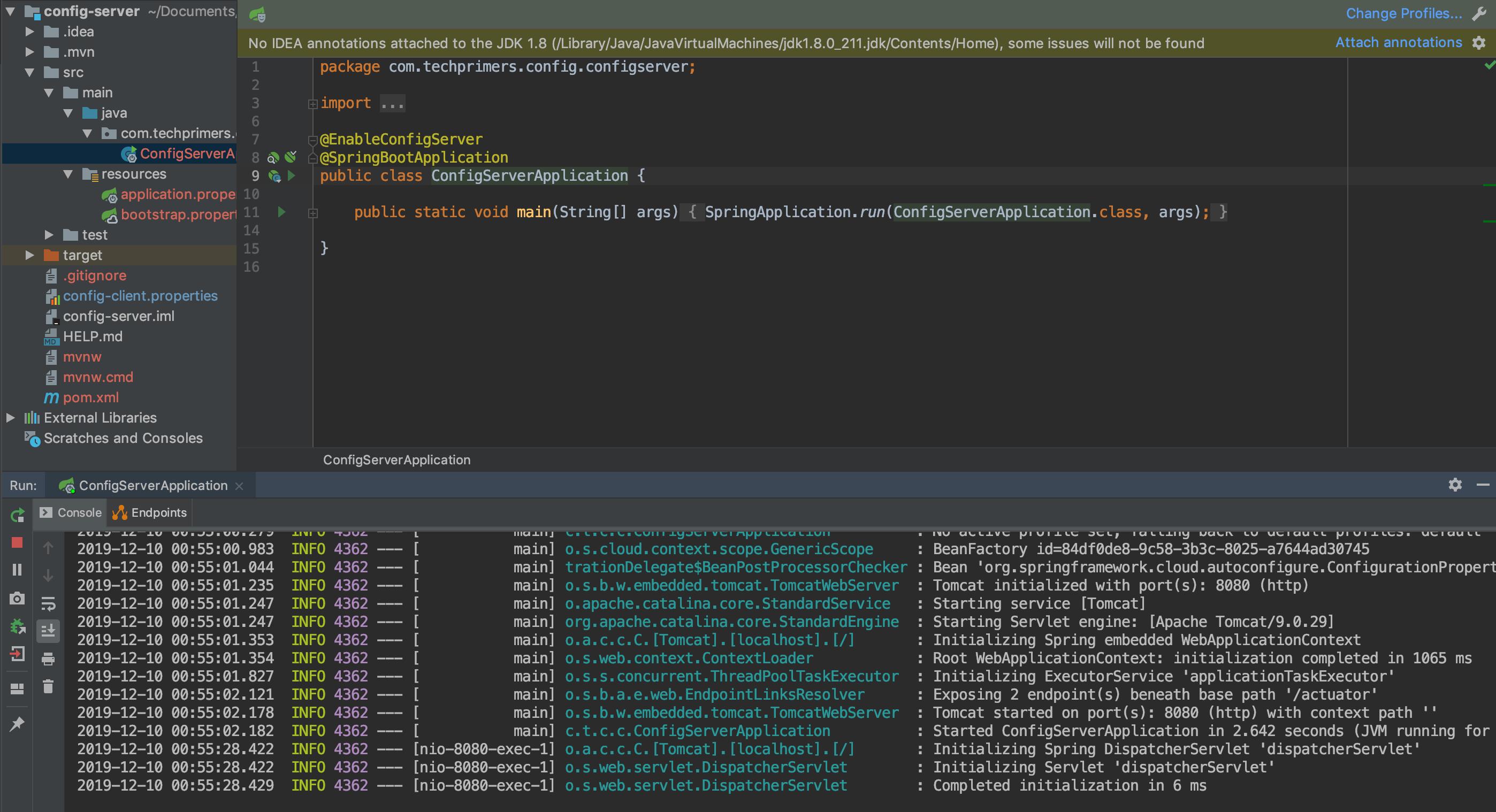This screenshot has width=1496, height=812.
Task: Open the .gitignore file
Action: (86, 275)
